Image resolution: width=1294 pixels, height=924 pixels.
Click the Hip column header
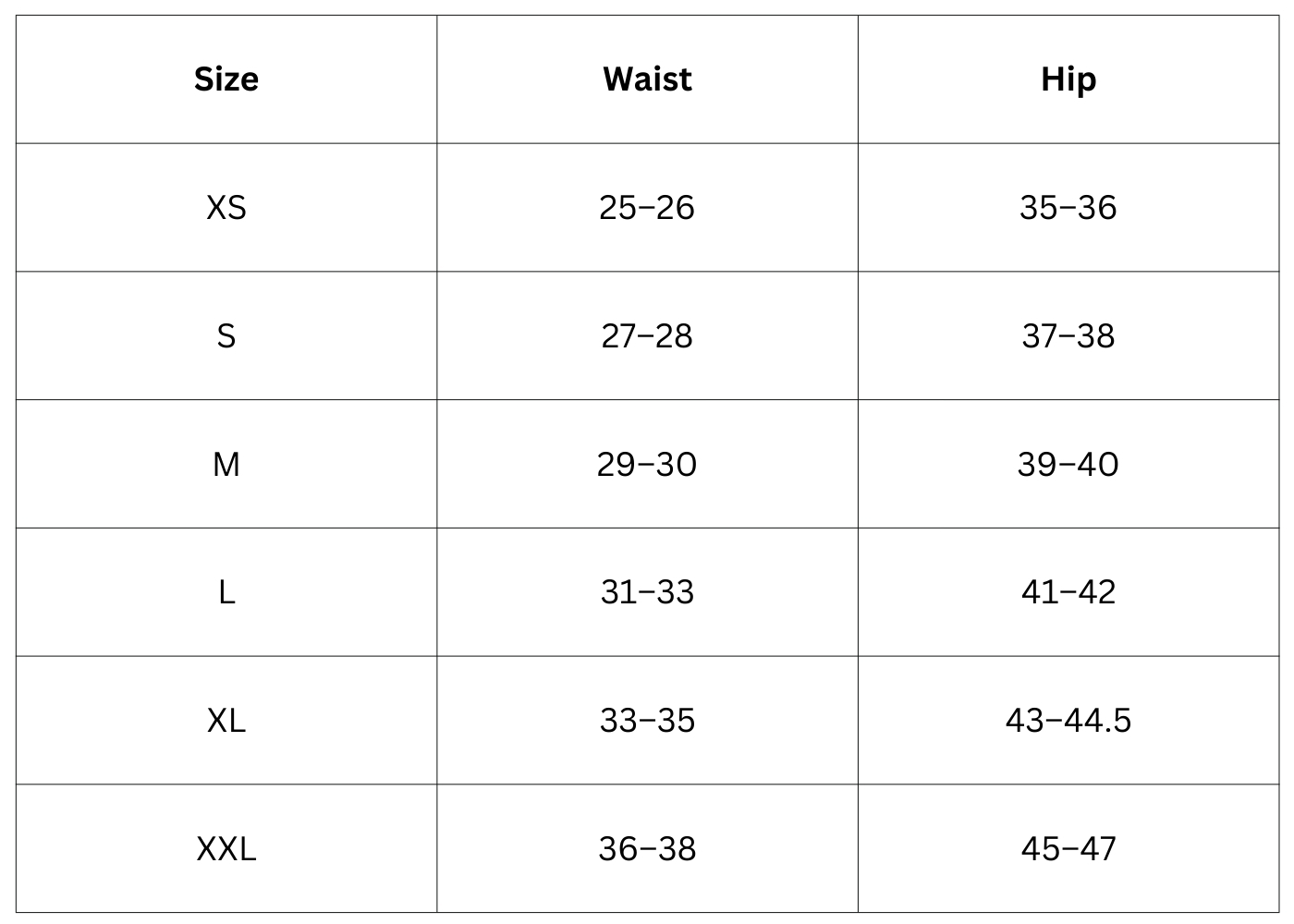pyautogui.click(x=1068, y=79)
